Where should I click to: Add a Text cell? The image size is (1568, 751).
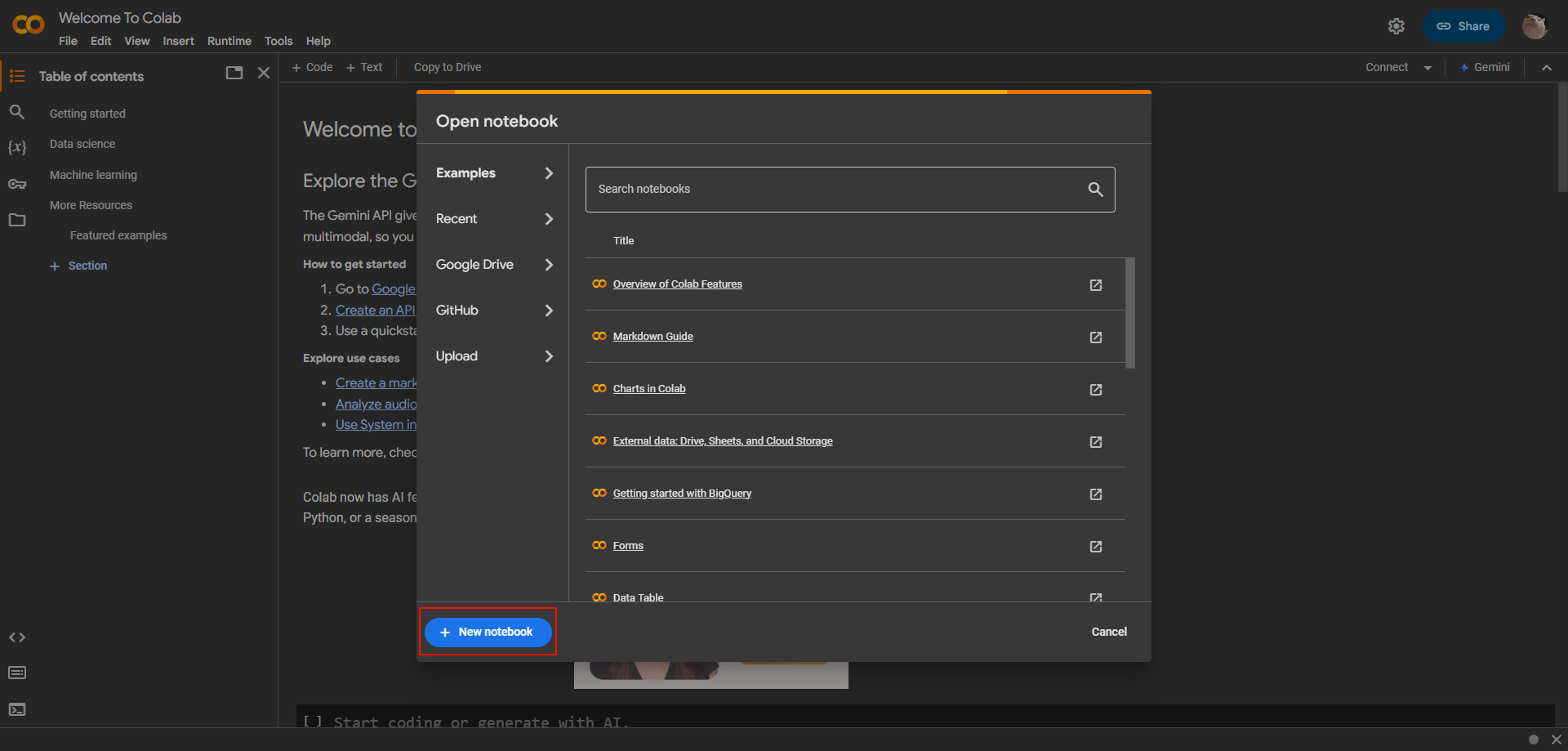[x=364, y=67]
